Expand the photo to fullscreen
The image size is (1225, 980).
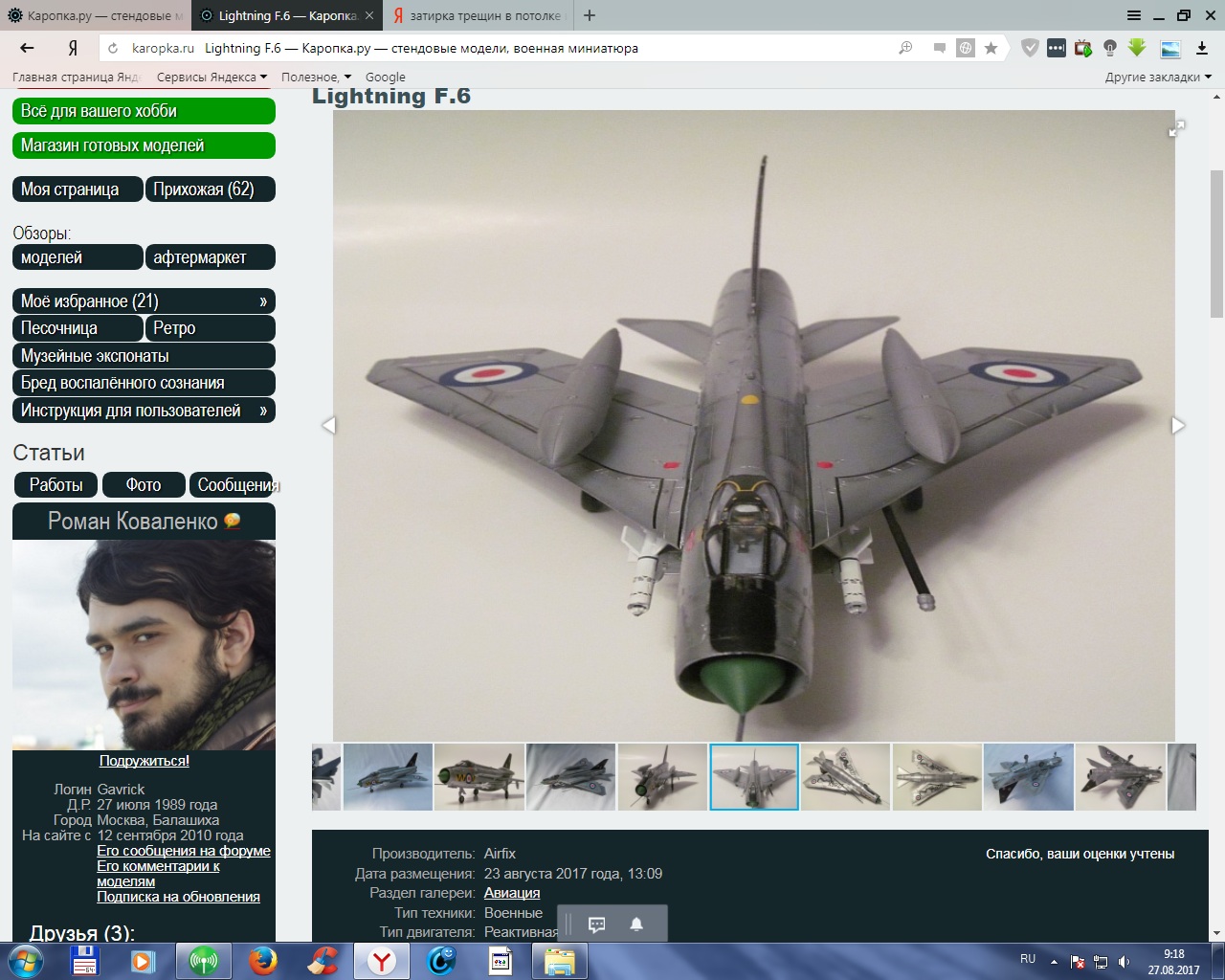(1177, 129)
